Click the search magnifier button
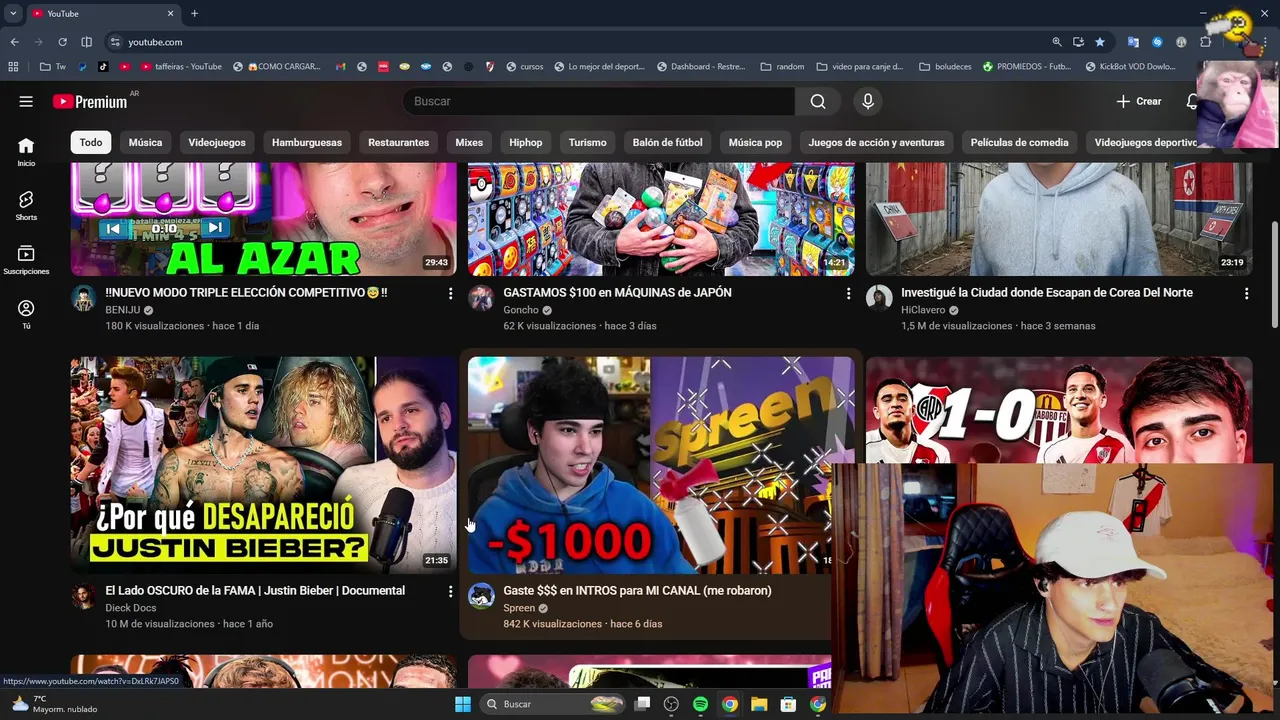 [x=818, y=101]
